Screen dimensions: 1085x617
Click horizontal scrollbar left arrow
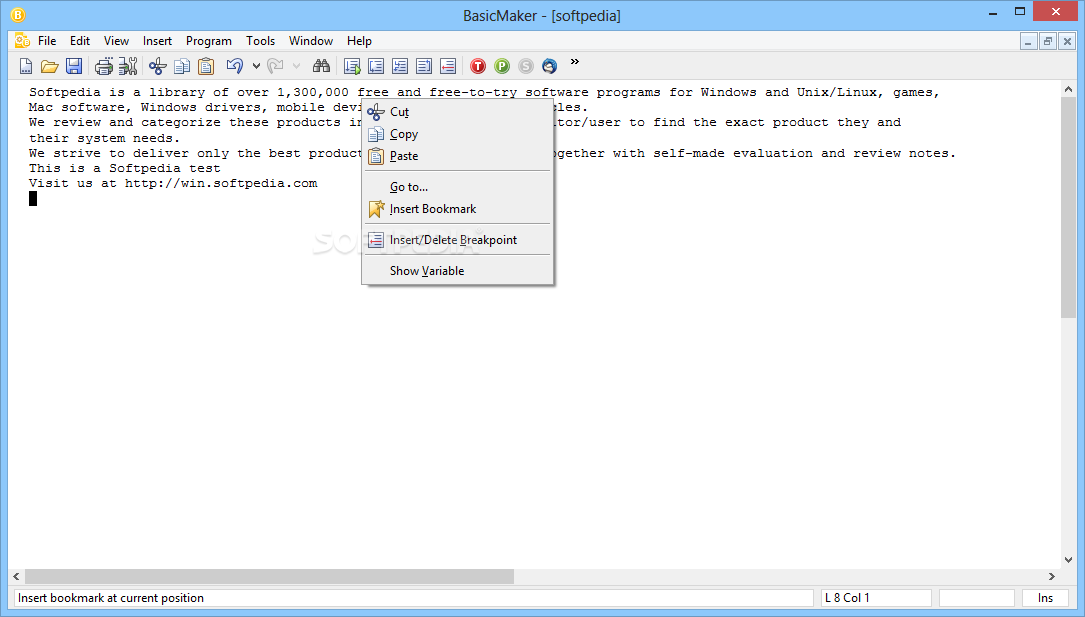point(17,576)
